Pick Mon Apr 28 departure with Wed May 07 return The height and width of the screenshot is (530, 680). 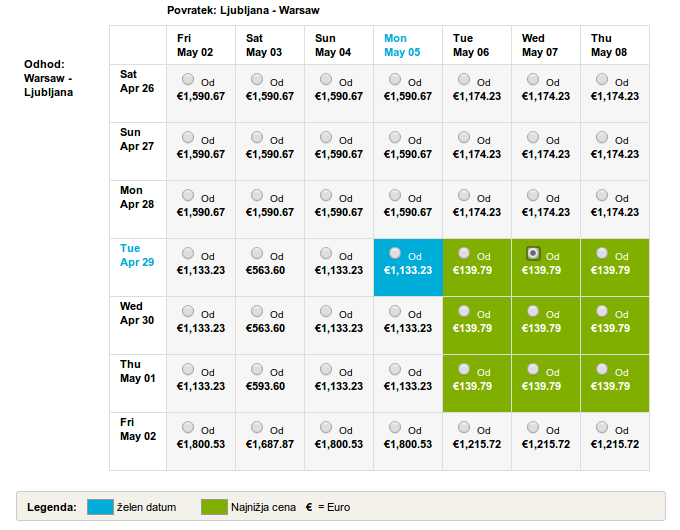(x=533, y=195)
